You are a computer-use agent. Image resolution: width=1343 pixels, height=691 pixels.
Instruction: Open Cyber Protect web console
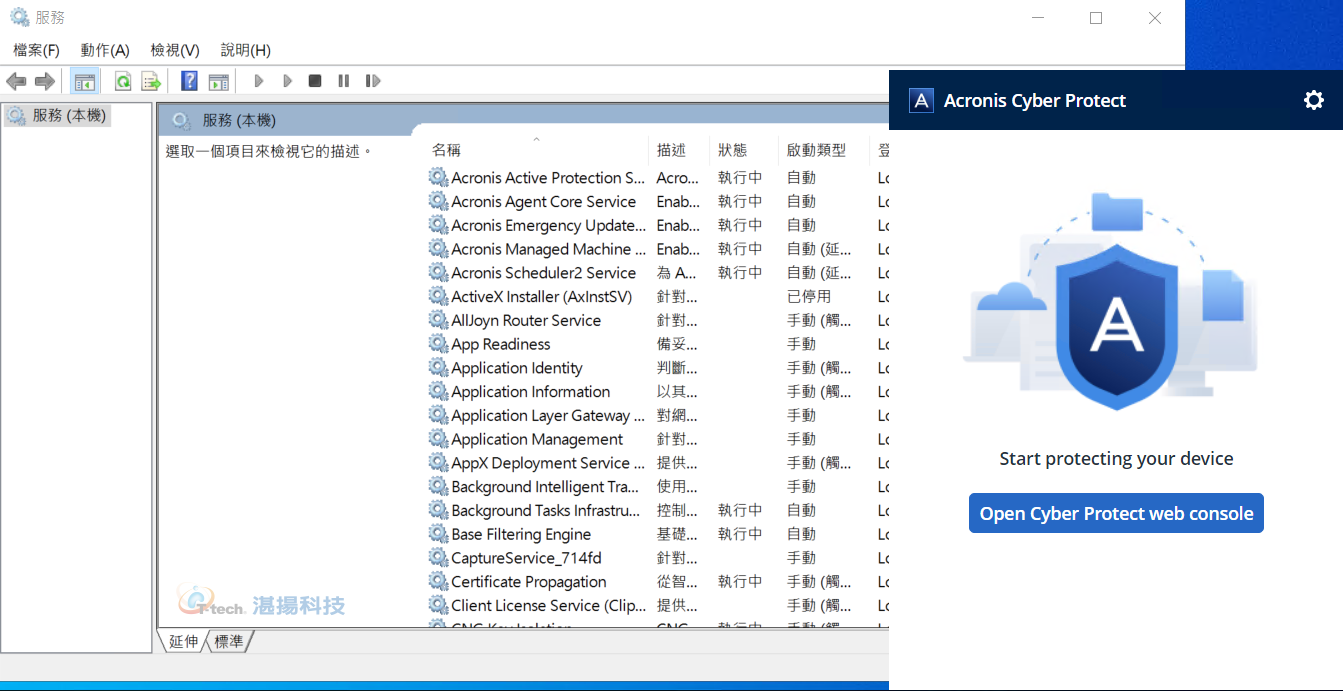[1116, 513]
